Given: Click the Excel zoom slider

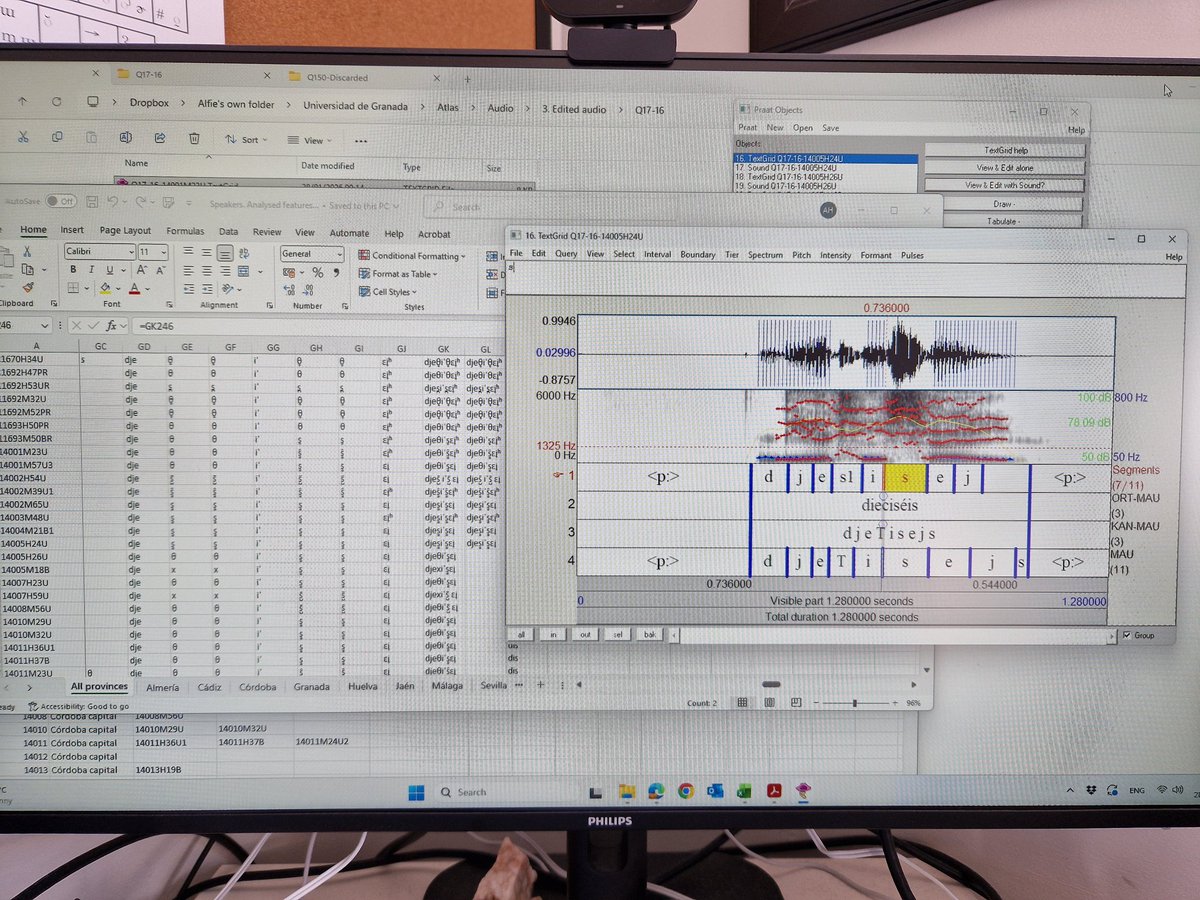Looking at the screenshot, I should click(x=854, y=703).
